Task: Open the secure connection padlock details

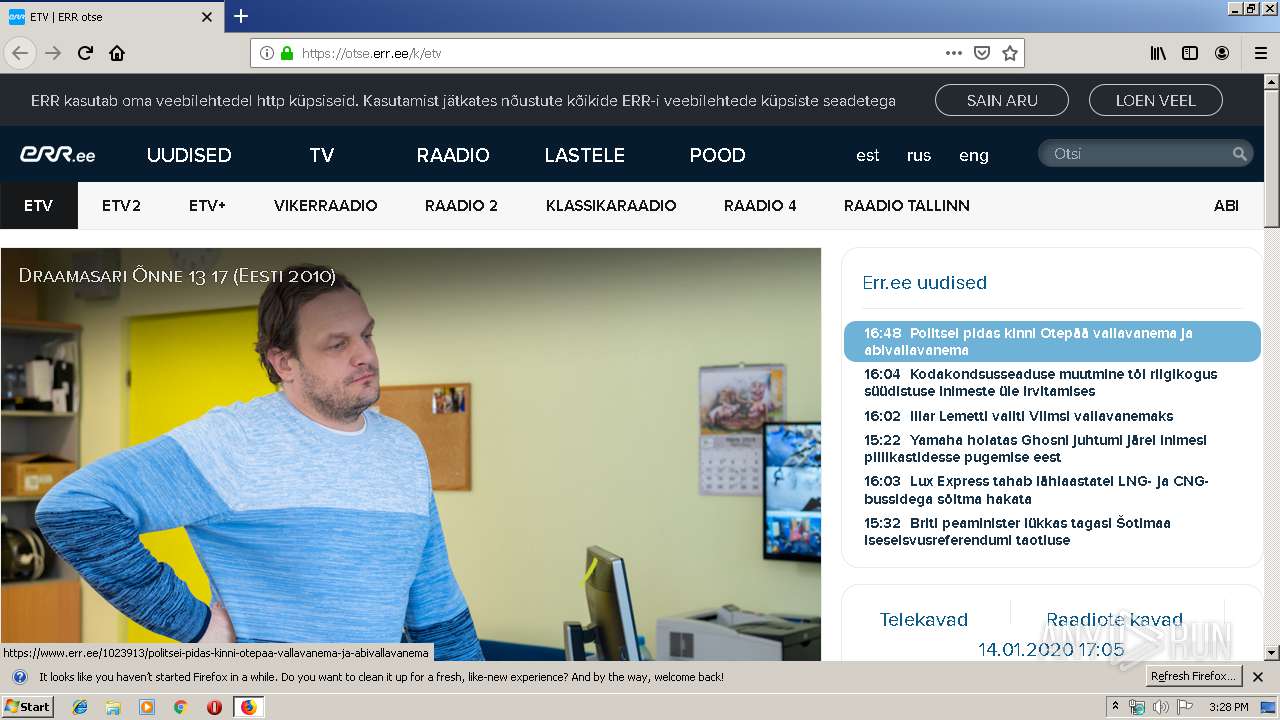Action: coord(287,53)
